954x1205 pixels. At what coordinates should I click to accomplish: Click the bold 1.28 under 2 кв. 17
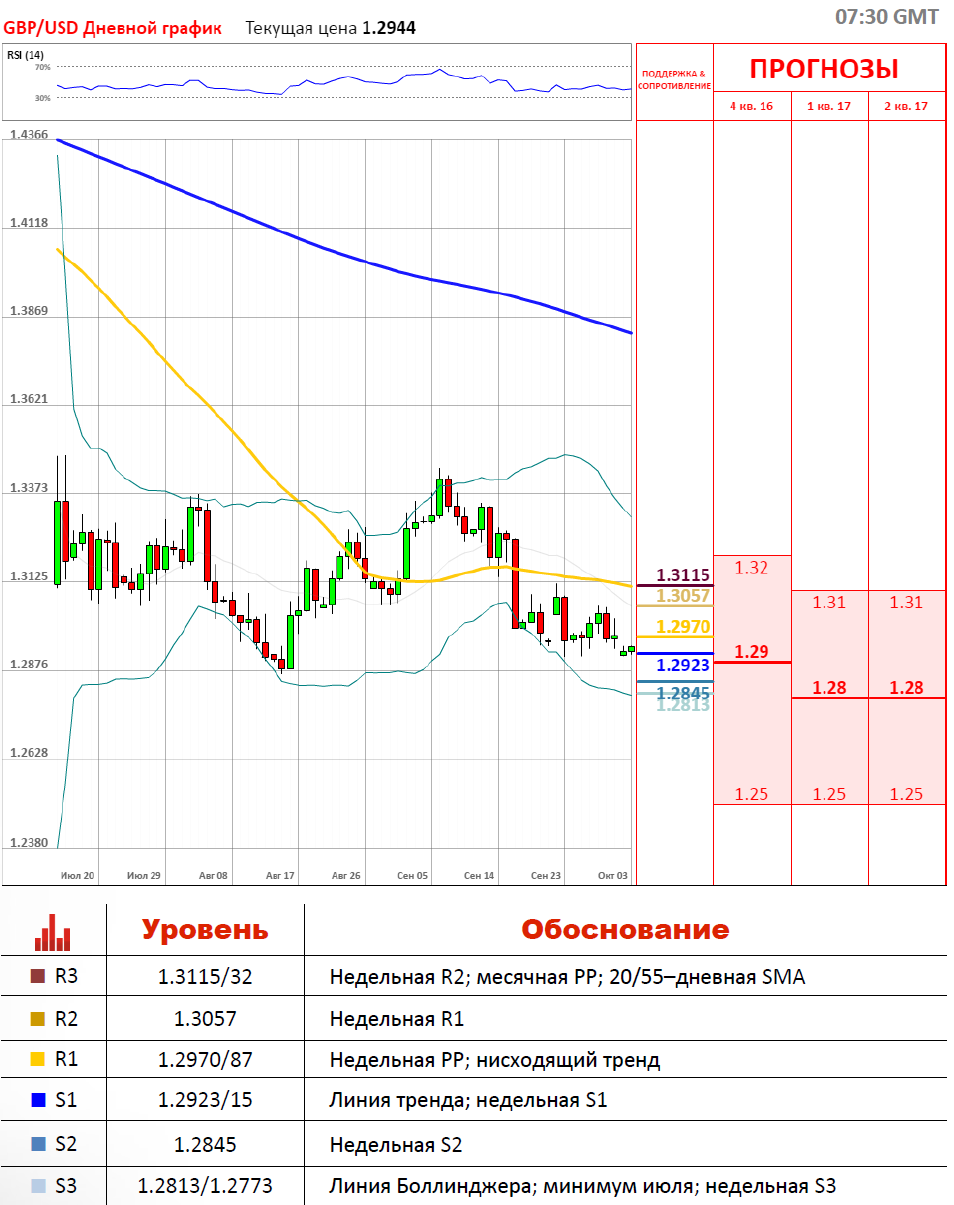pyautogui.click(x=907, y=687)
